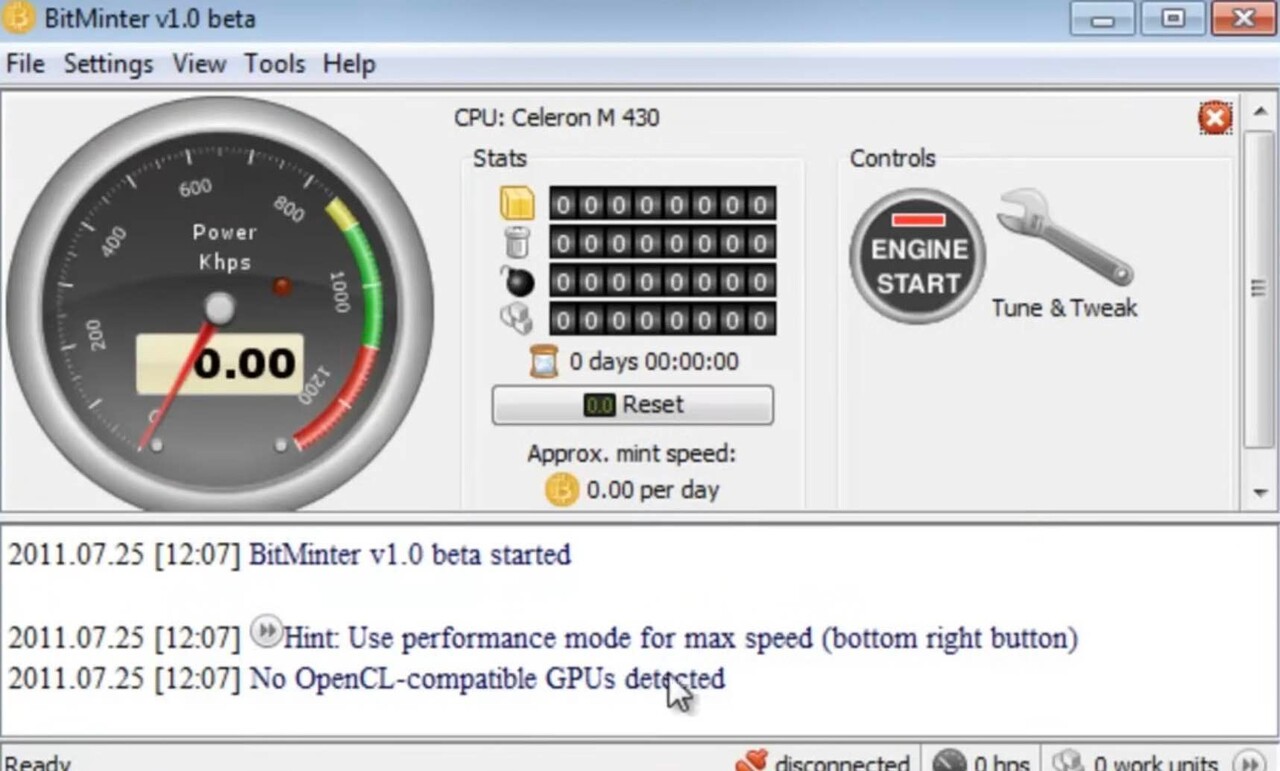The image size is (1280, 771).
Task: Click the work units cubes icon in stats
Action: (x=517, y=319)
